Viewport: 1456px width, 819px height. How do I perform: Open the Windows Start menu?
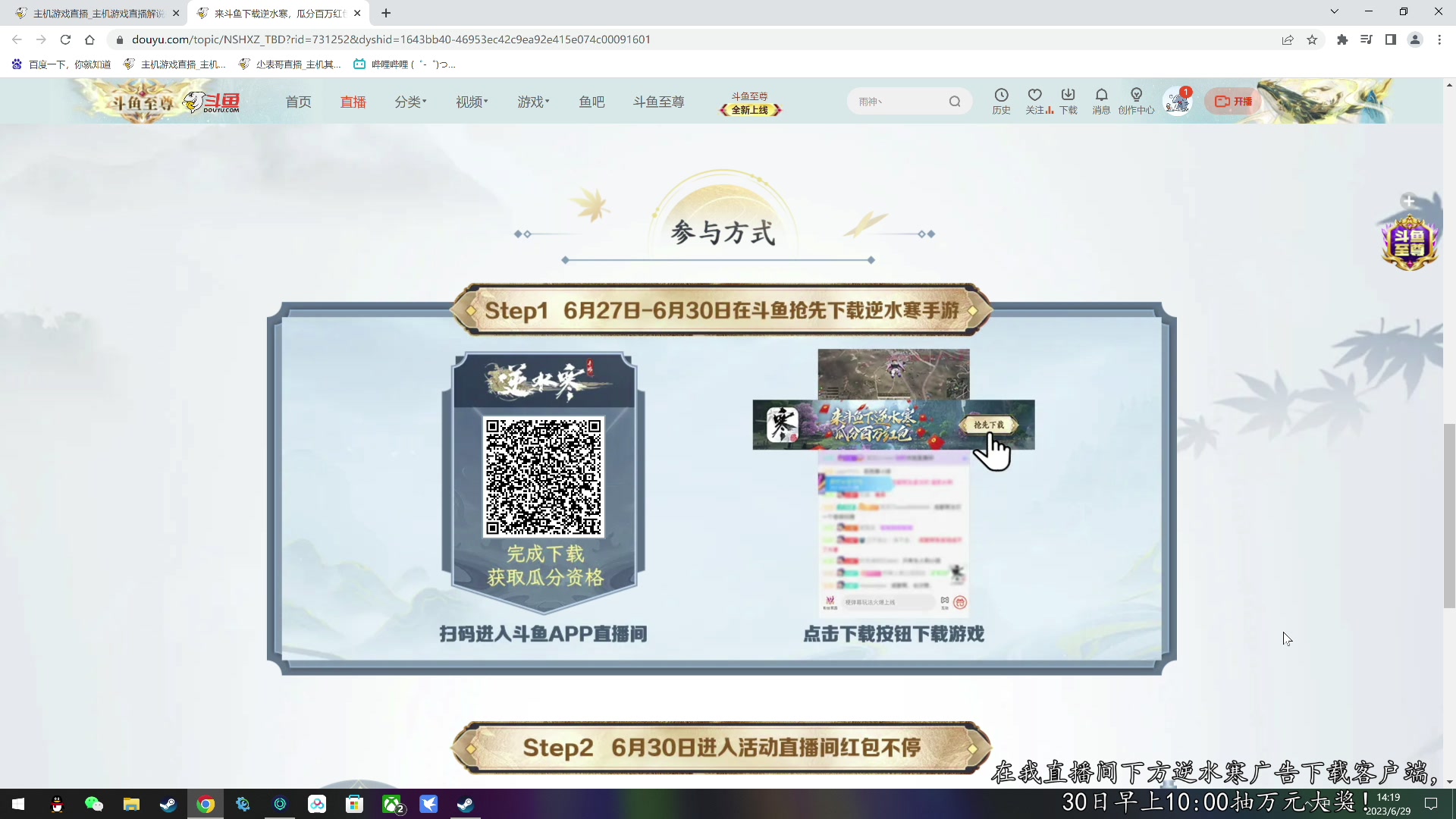(18, 804)
